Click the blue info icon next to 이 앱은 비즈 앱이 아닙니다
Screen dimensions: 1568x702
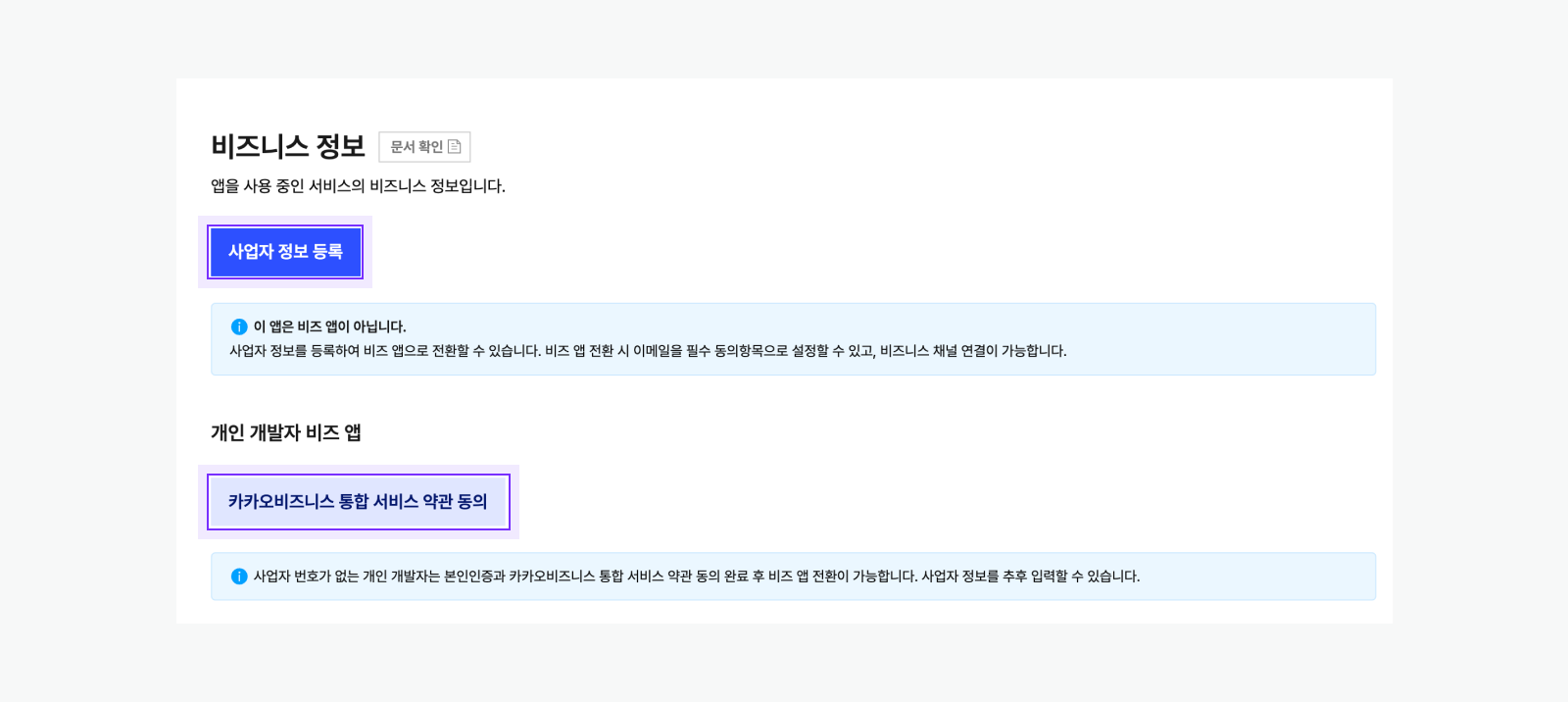(x=239, y=326)
